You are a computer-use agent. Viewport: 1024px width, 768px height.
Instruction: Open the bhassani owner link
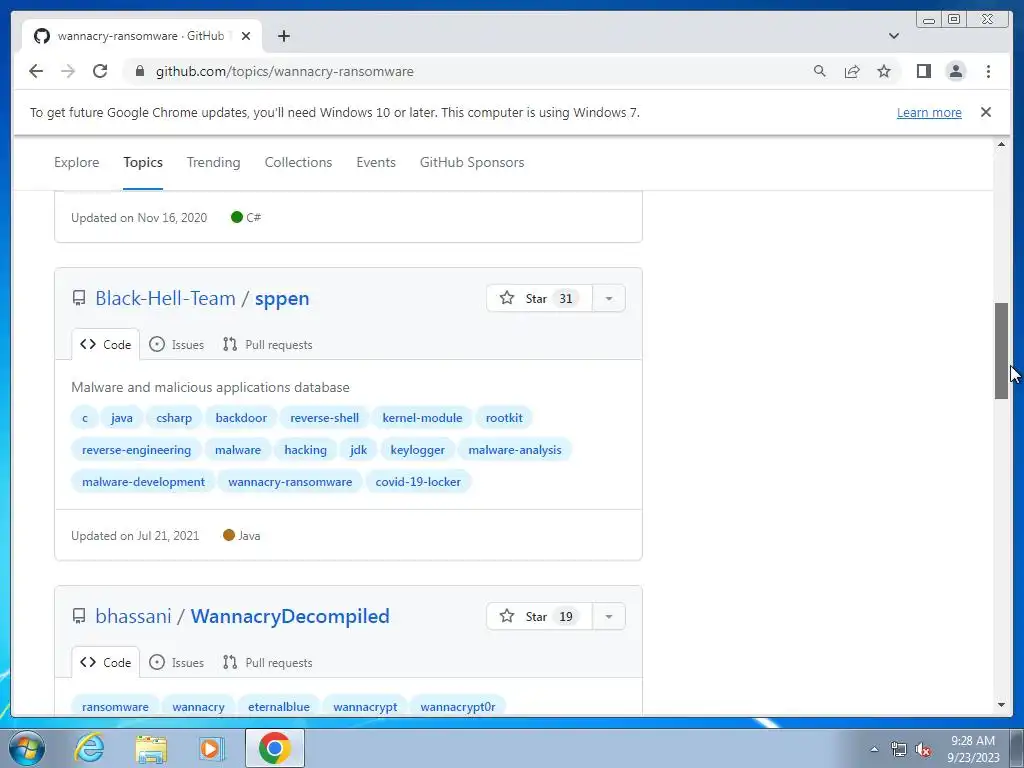[x=133, y=616]
